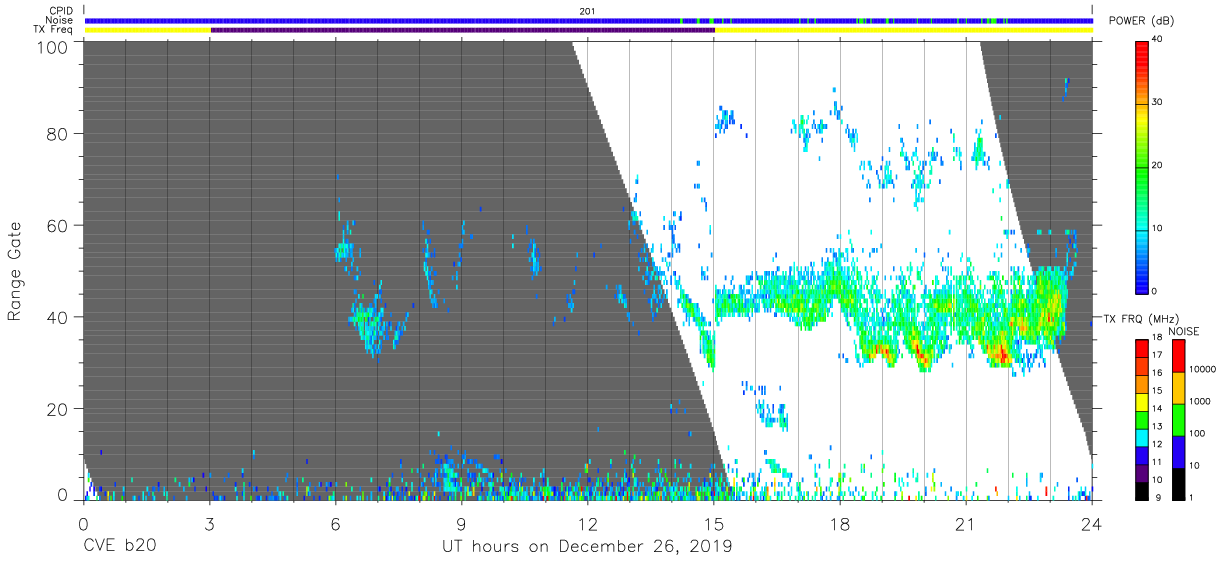This screenshot has width=1228, height=567.
Task: Click the 12 tick on the UT hours axis
Action: tap(588, 524)
